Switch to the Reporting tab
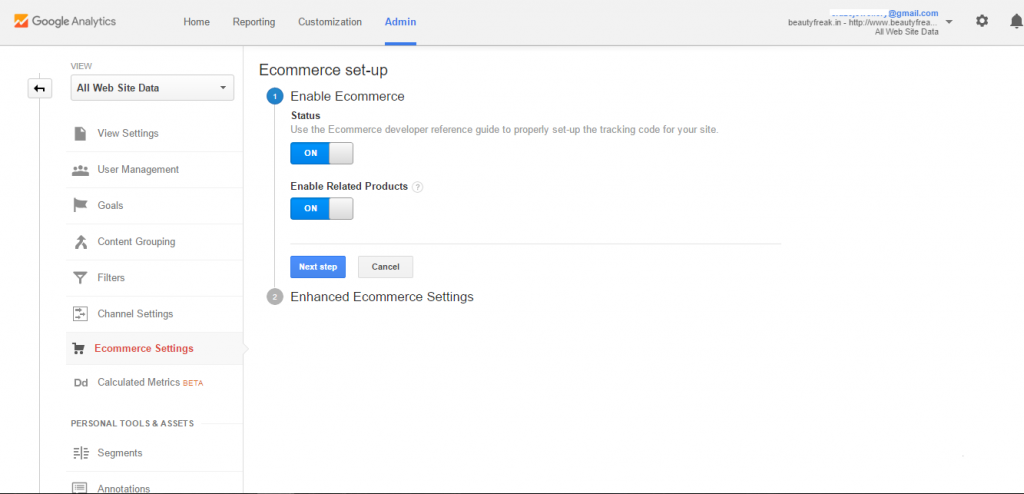 (x=254, y=22)
